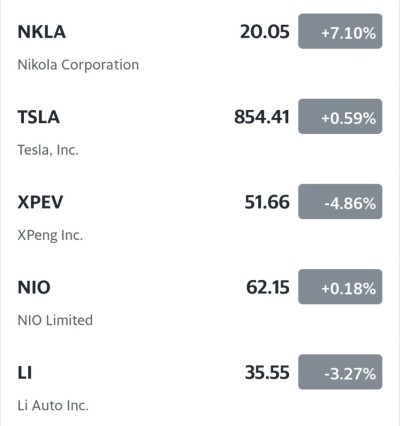This screenshot has width=400, height=426.
Task: Toggle the +7.10% change badge
Action: 340,31
